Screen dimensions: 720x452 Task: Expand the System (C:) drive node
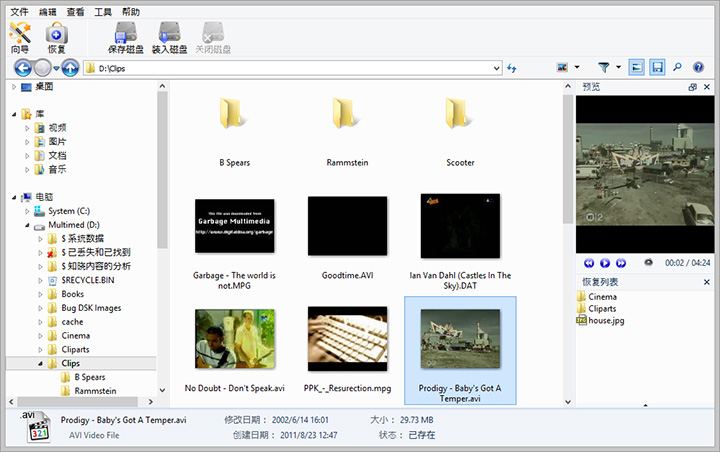(27, 211)
